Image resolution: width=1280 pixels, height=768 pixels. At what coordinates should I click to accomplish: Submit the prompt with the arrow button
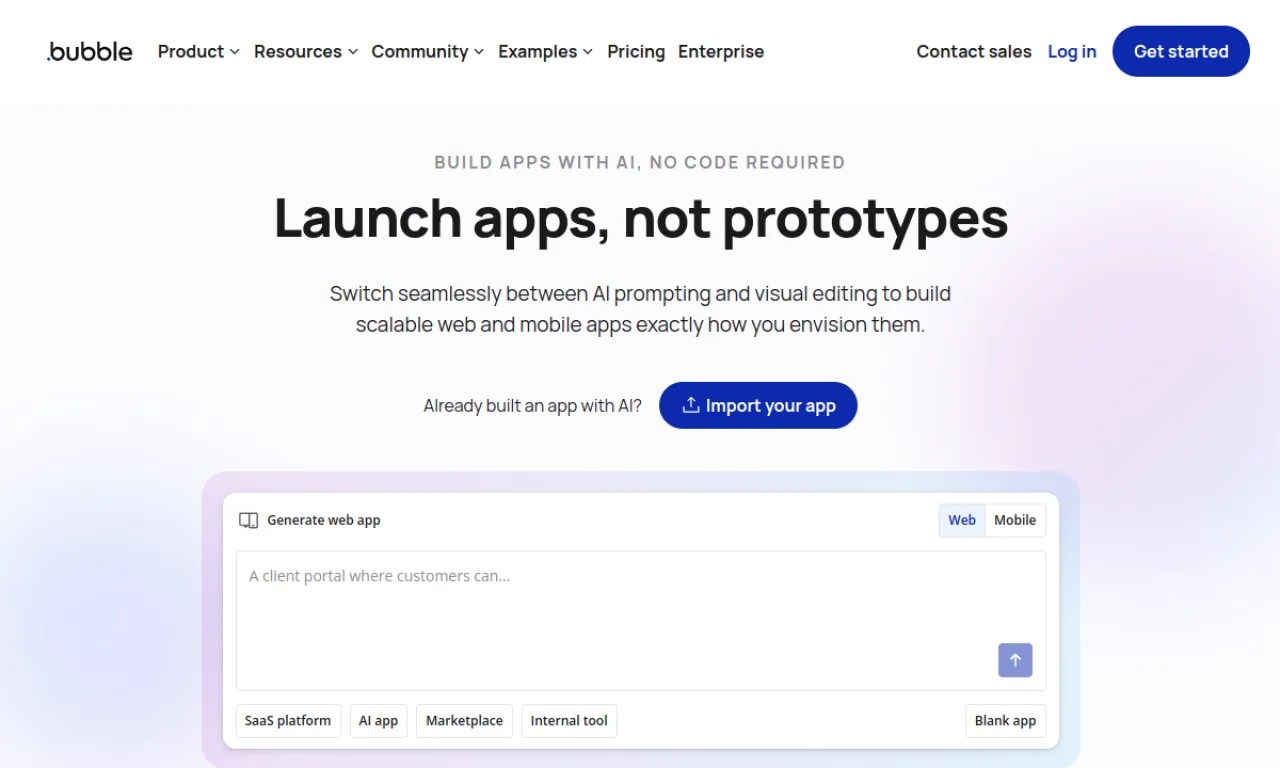(x=1015, y=660)
